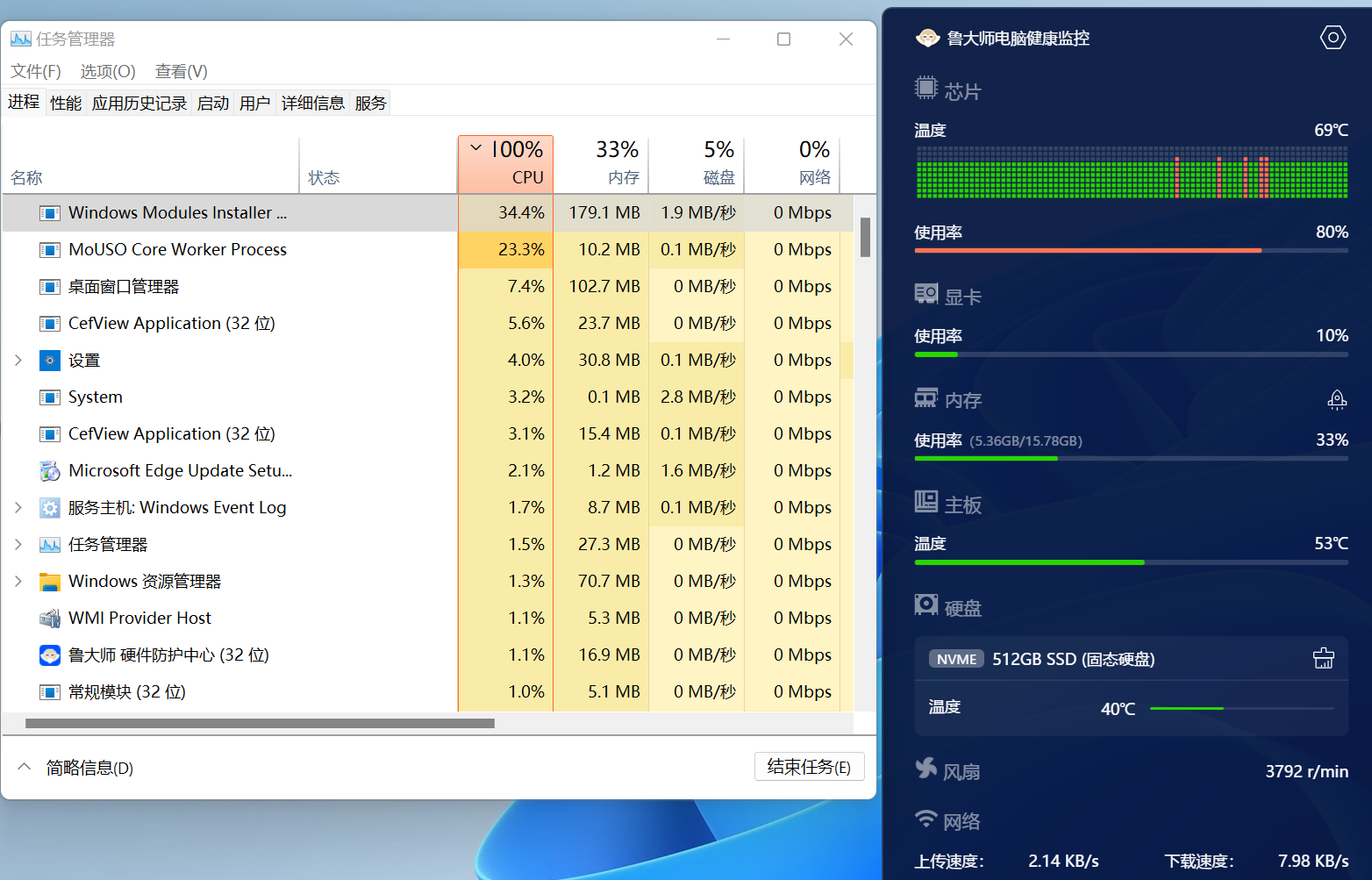Image resolution: width=1372 pixels, height=880 pixels.
Task: Switch to the 性能 tab
Action: (66, 104)
